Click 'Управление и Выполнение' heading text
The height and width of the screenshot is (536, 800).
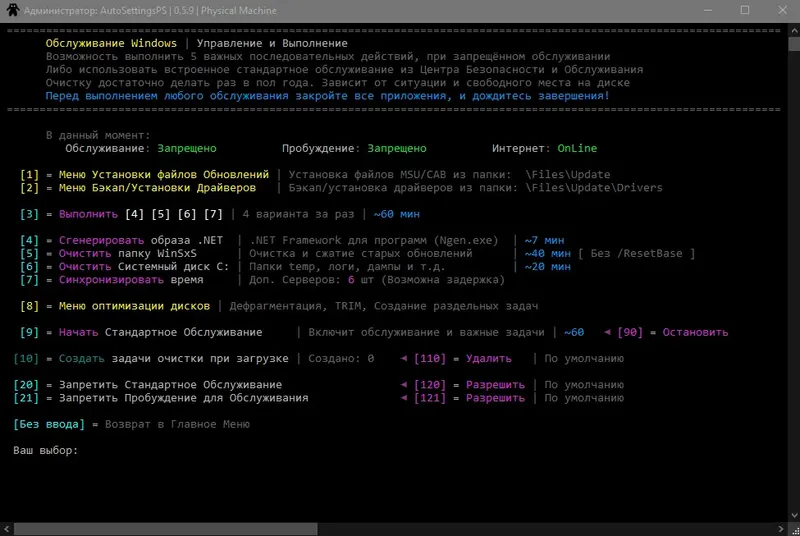tap(272, 43)
